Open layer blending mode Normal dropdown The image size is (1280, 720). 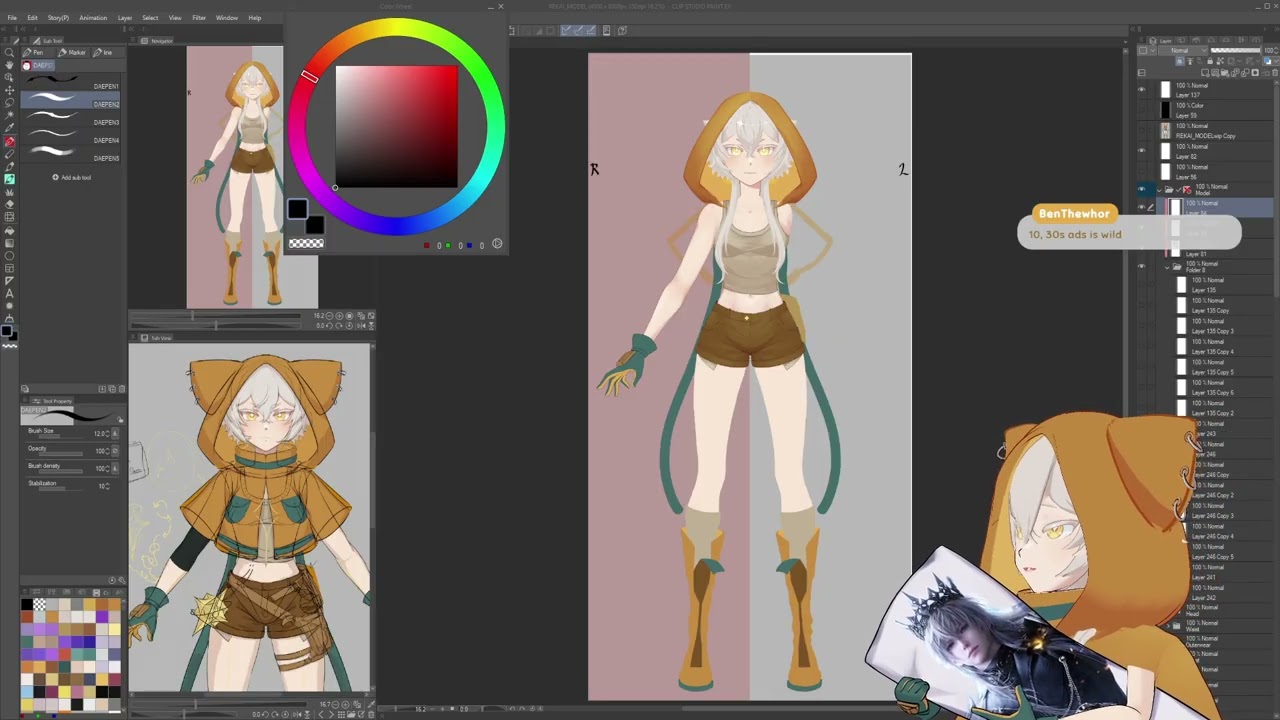click(1182, 50)
